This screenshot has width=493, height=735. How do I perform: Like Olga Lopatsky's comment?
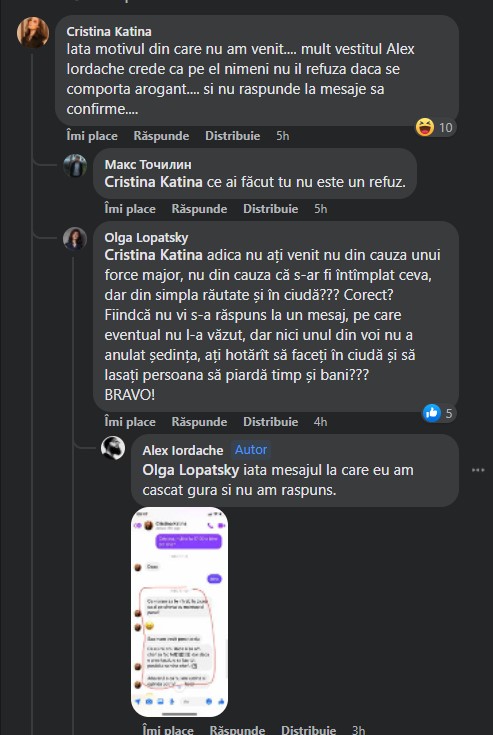(x=130, y=422)
